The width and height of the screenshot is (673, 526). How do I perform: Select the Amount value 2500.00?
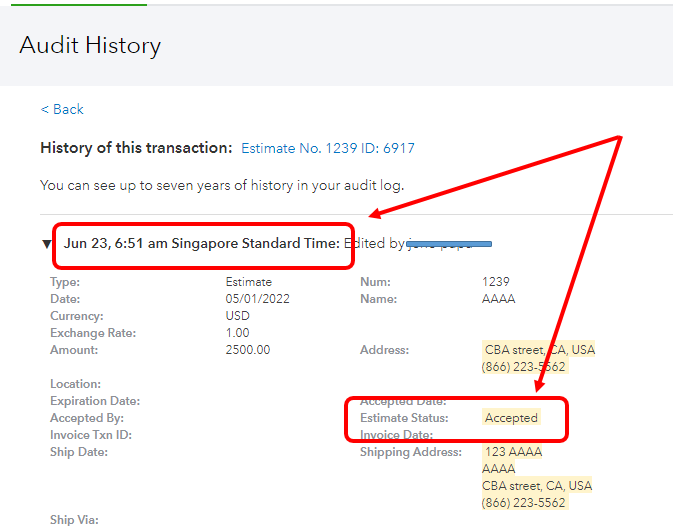click(248, 350)
